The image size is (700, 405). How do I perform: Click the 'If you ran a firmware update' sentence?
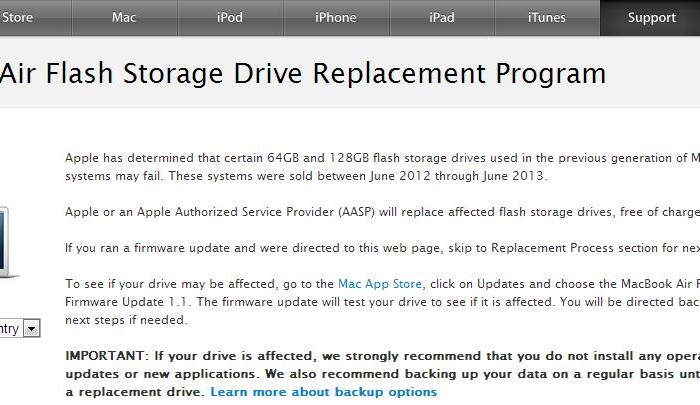click(x=380, y=248)
